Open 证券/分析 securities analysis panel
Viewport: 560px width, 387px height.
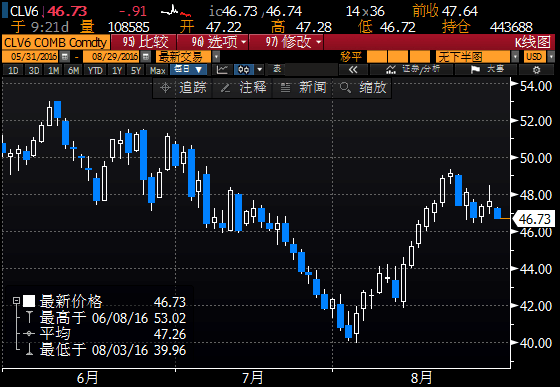412,70
